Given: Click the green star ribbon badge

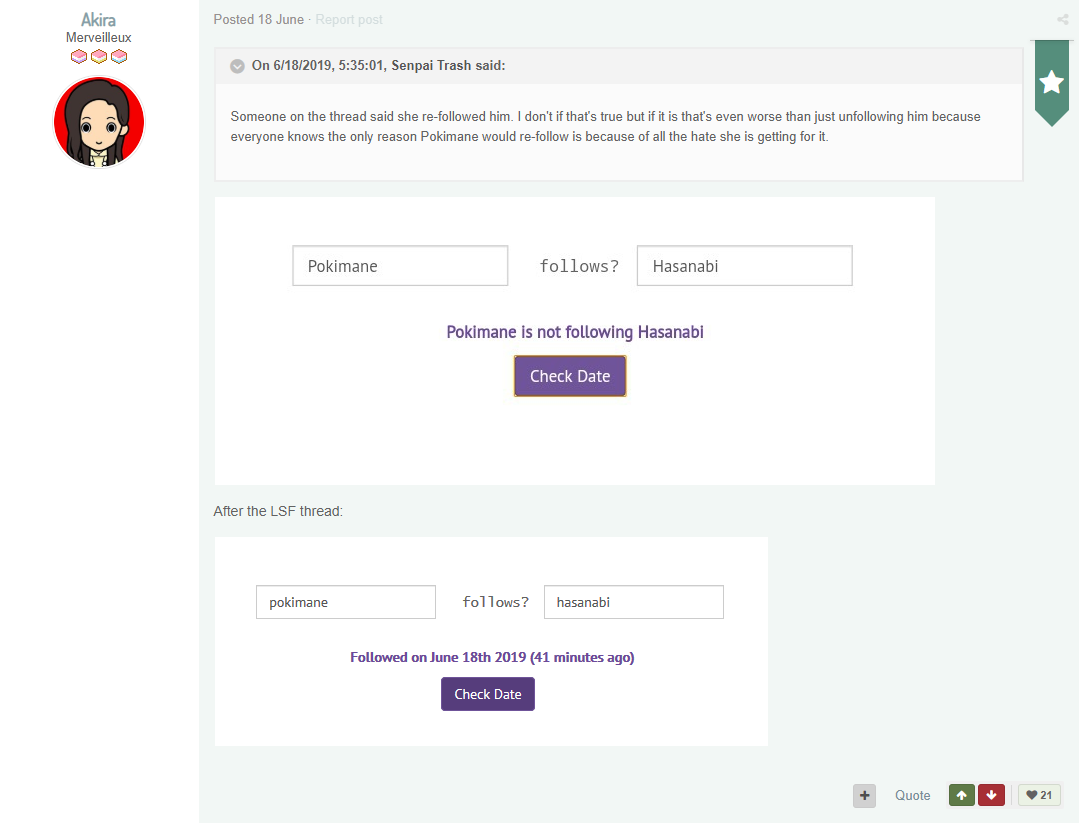Looking at the screenshot, I should pyautogui.click(x=1051, y=83).
